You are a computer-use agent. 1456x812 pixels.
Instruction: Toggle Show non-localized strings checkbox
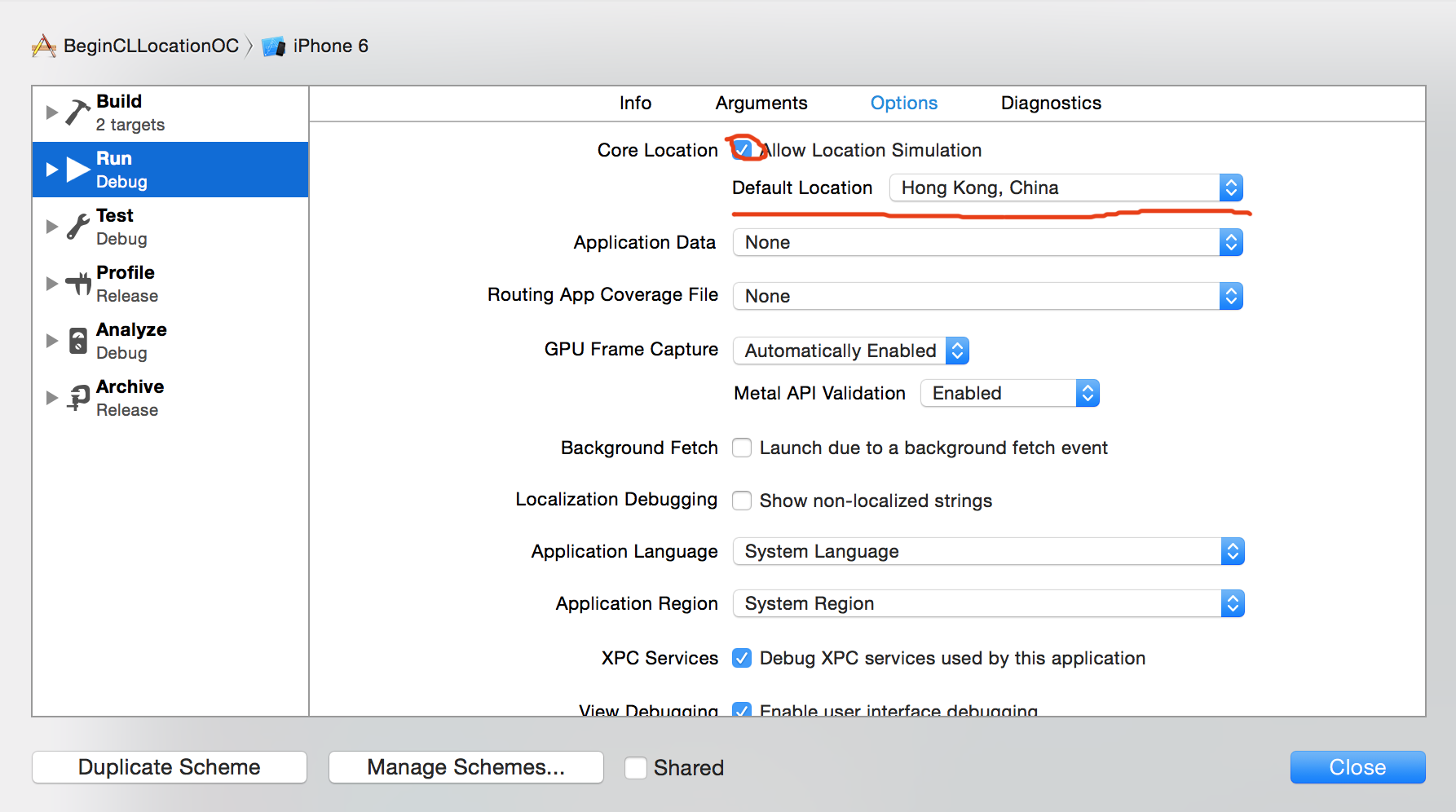742,501
